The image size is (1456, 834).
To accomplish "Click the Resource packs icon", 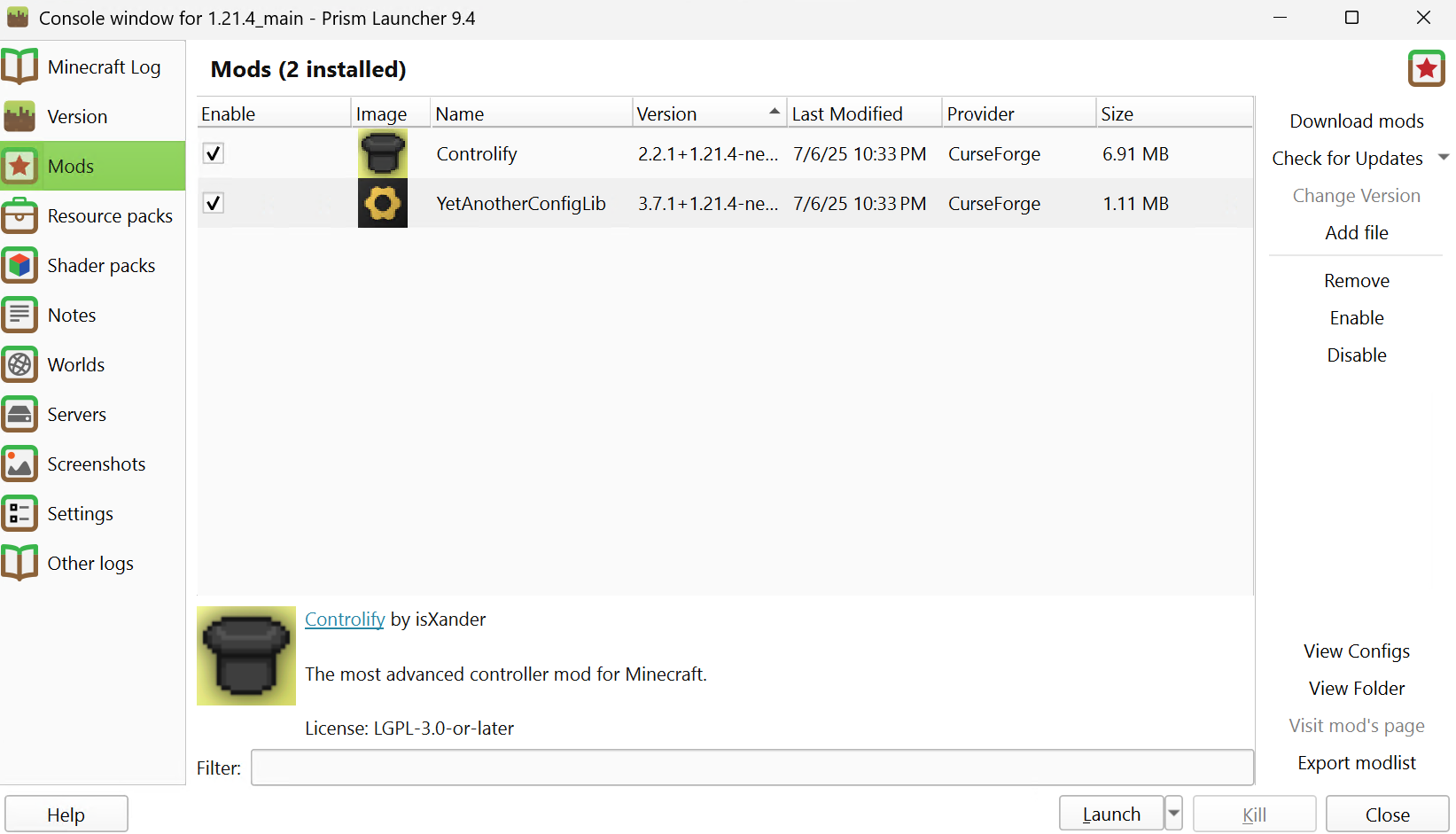I will pyautogui.click(x=19, y=215).
